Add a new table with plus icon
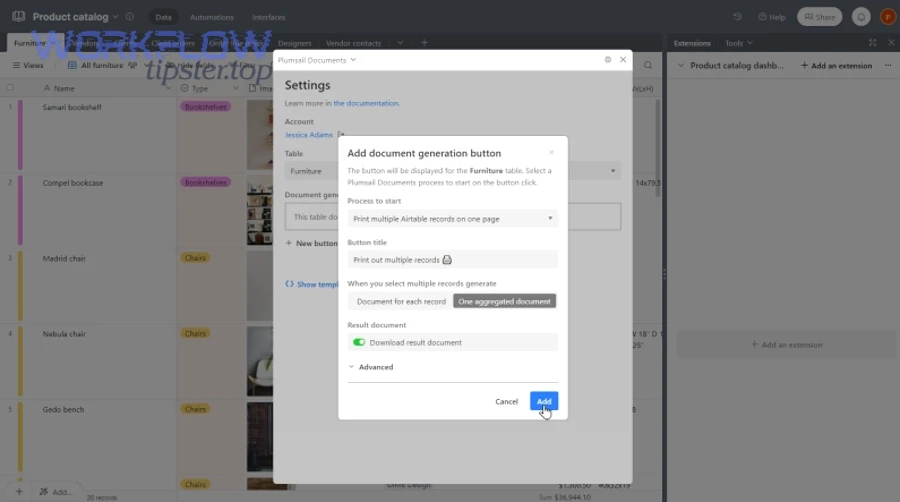This screenshot has height=502, width=900. click(x=424, y=43)
